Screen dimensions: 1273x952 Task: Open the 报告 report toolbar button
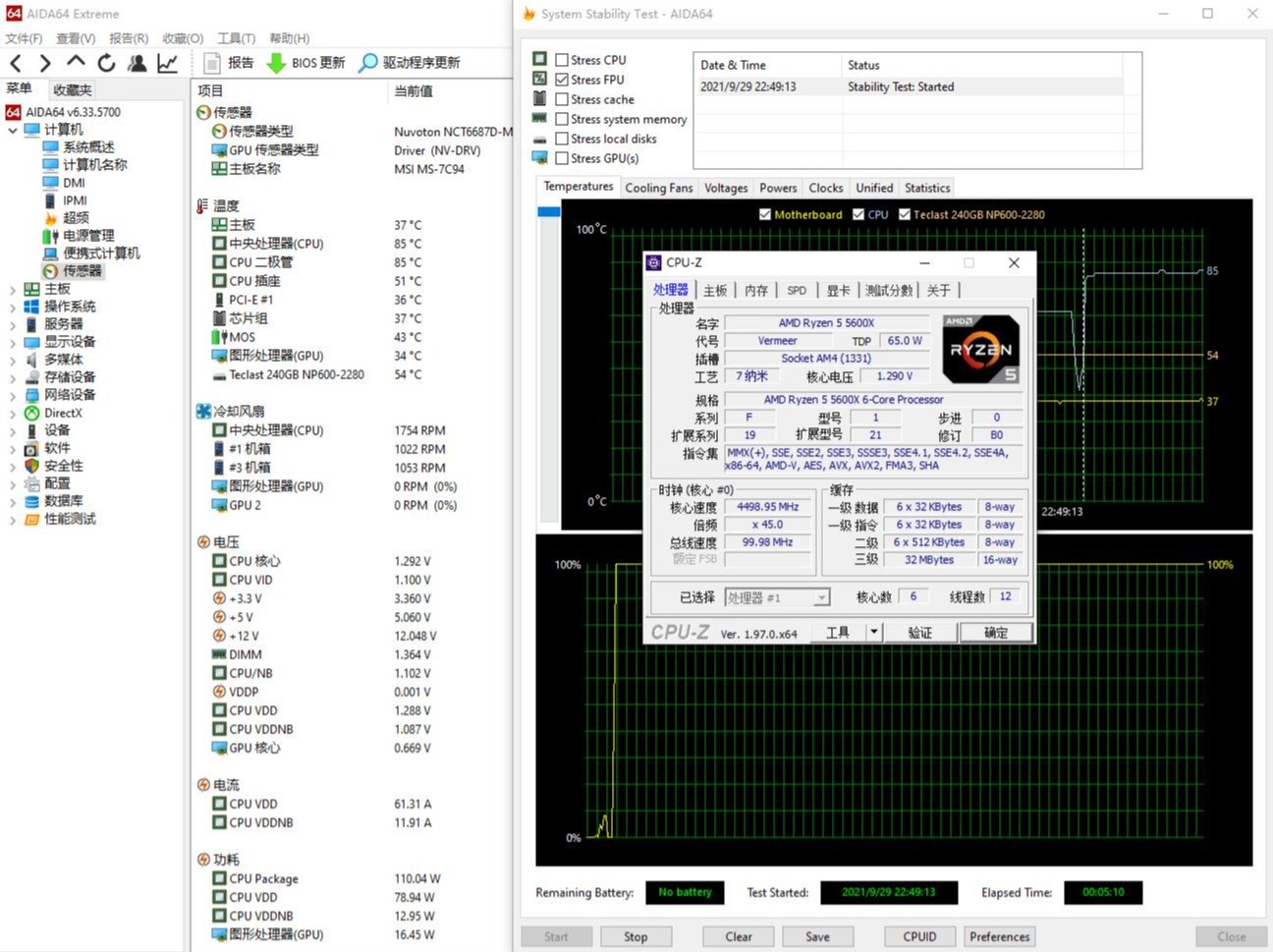coord(228,63)
